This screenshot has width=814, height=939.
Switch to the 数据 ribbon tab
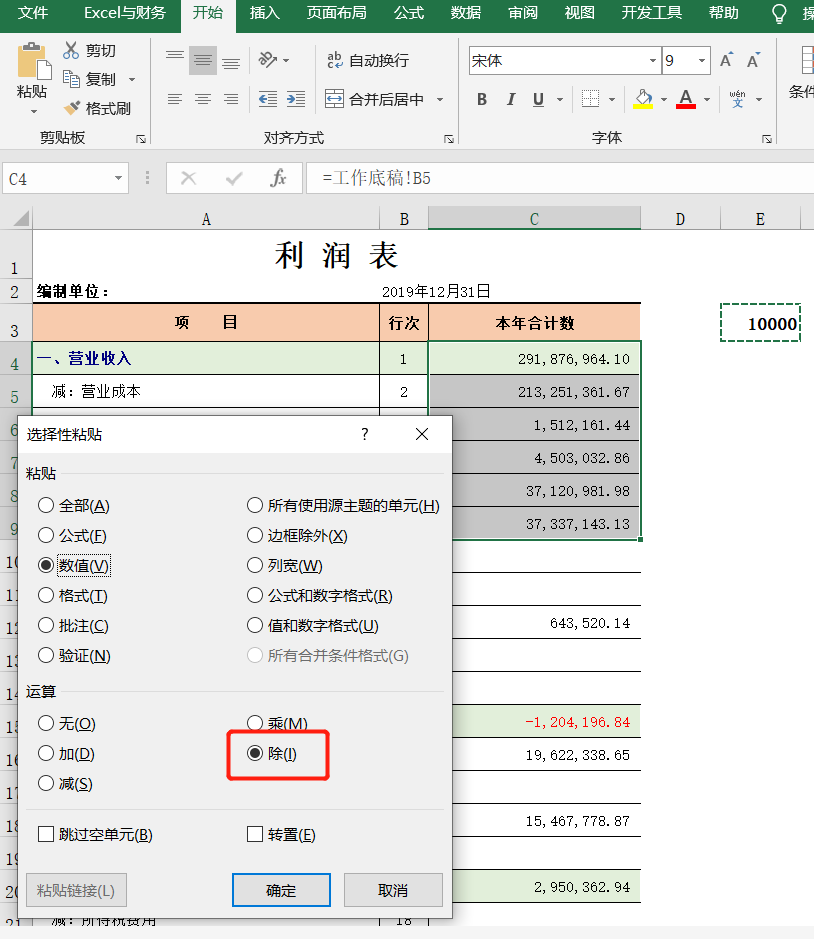click(465, 15)
